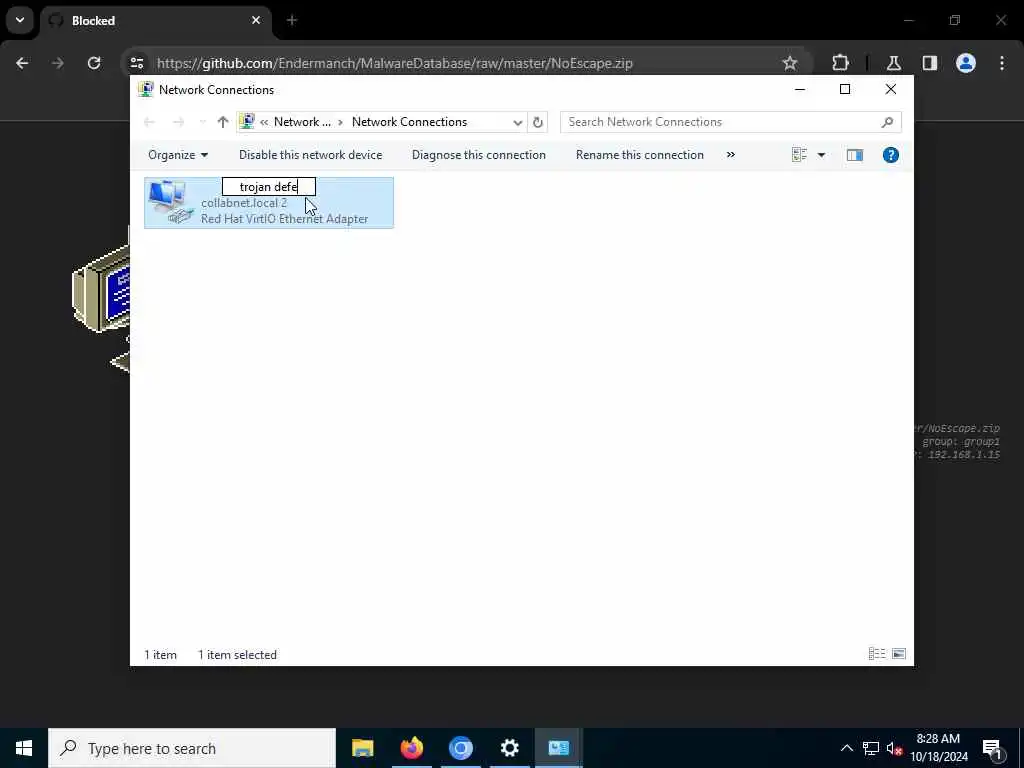Open Chrome from the taskbar

coord(460,748)
